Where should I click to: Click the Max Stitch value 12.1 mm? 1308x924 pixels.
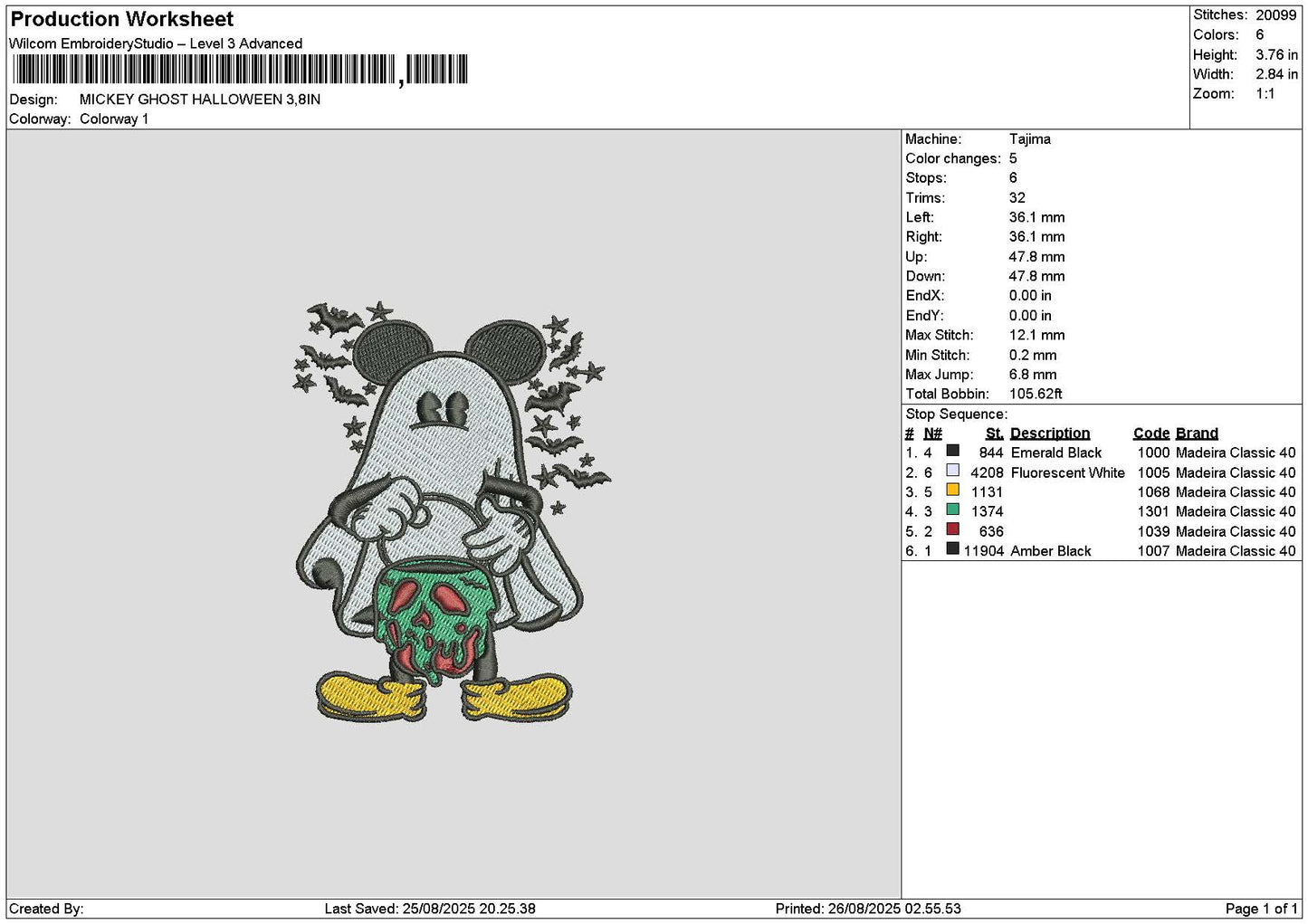[1037, 335]
